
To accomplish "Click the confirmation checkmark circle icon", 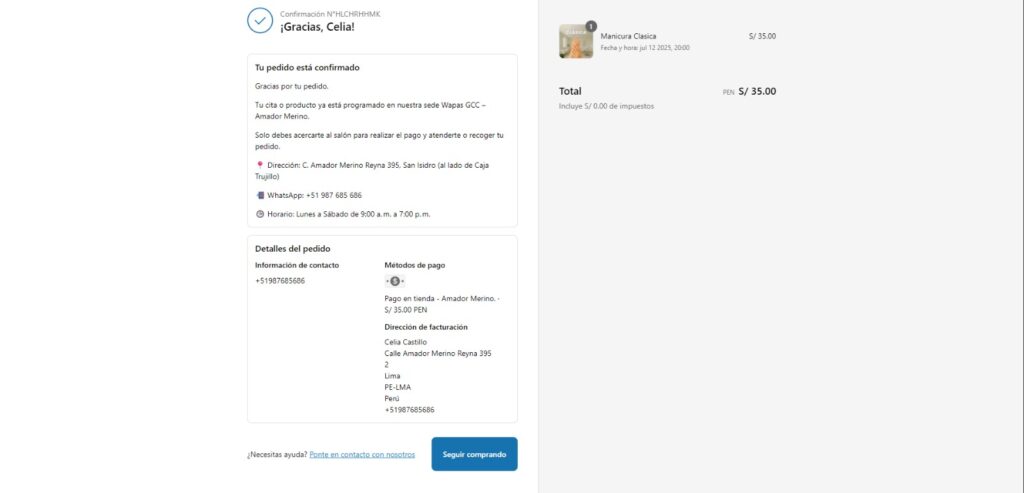I will 260,20.
